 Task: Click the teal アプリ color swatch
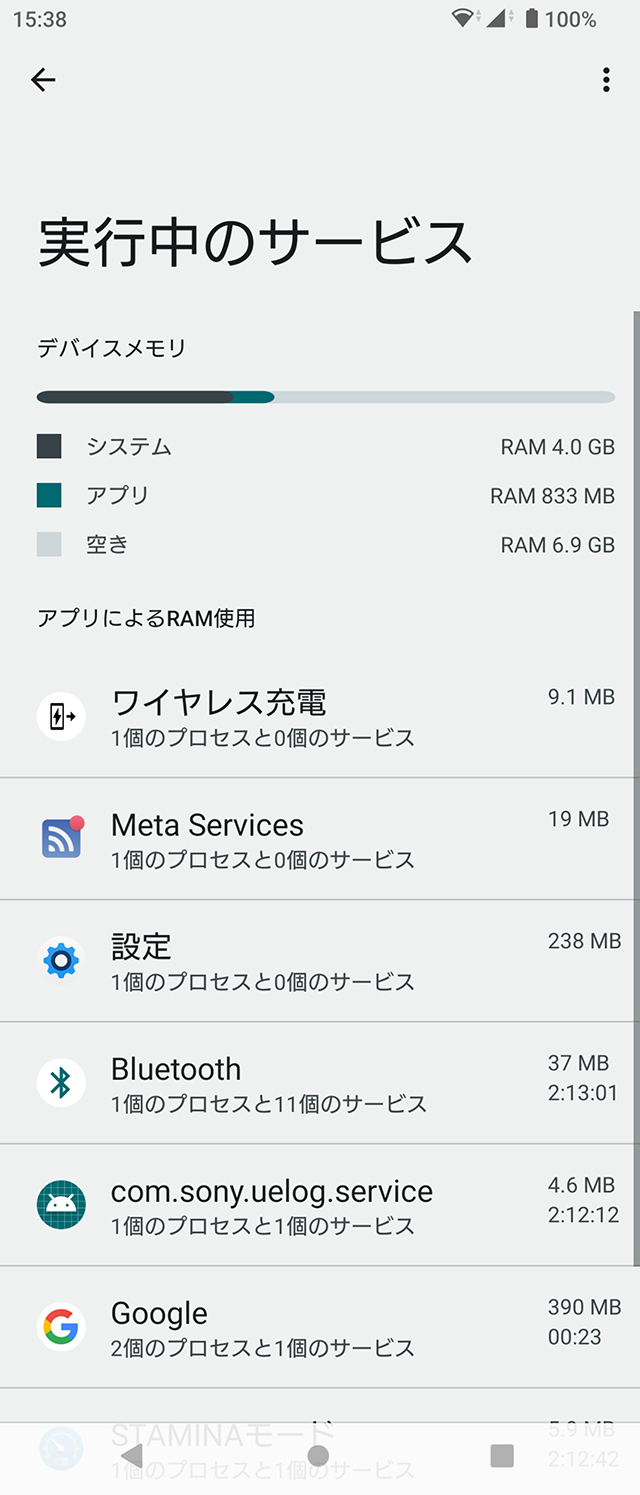coord(49,495)
